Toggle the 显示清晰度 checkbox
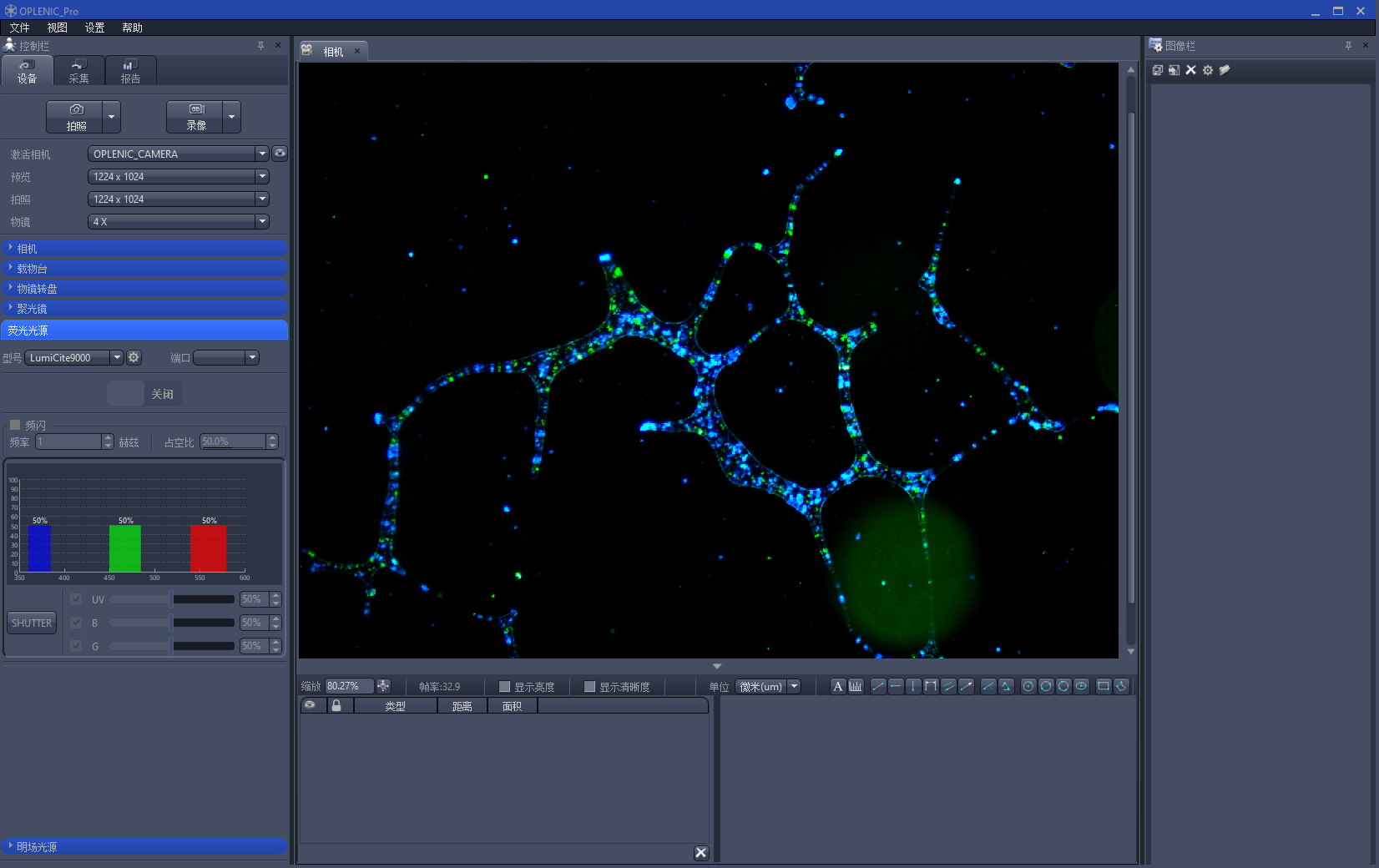 [x=589, y=687]
